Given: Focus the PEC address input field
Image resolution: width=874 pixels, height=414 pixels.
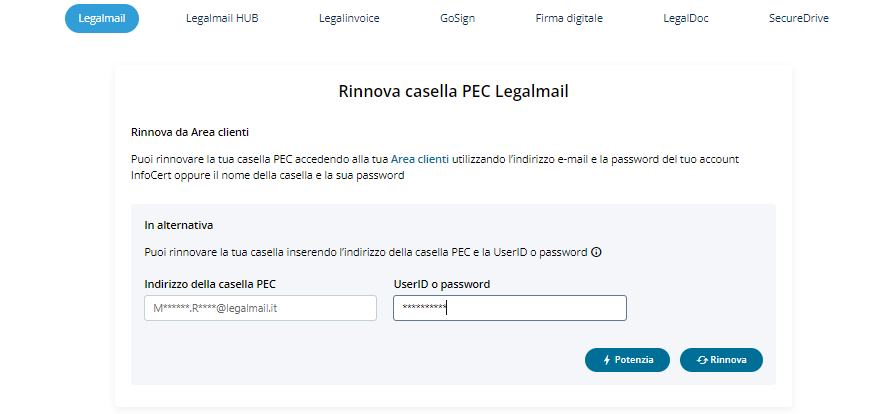Looking at the screenshot, I should pyautogui.click(x=260, y=308).
